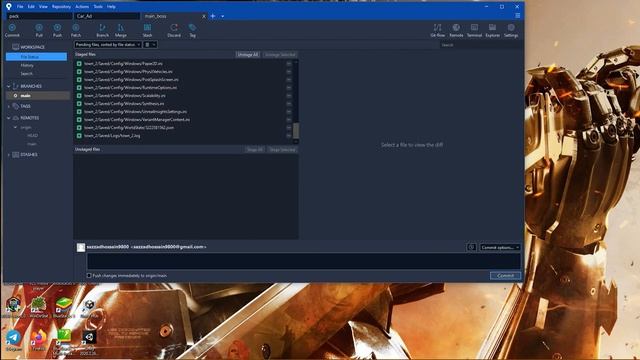Close the main_boss repository tab

(204, 16)
